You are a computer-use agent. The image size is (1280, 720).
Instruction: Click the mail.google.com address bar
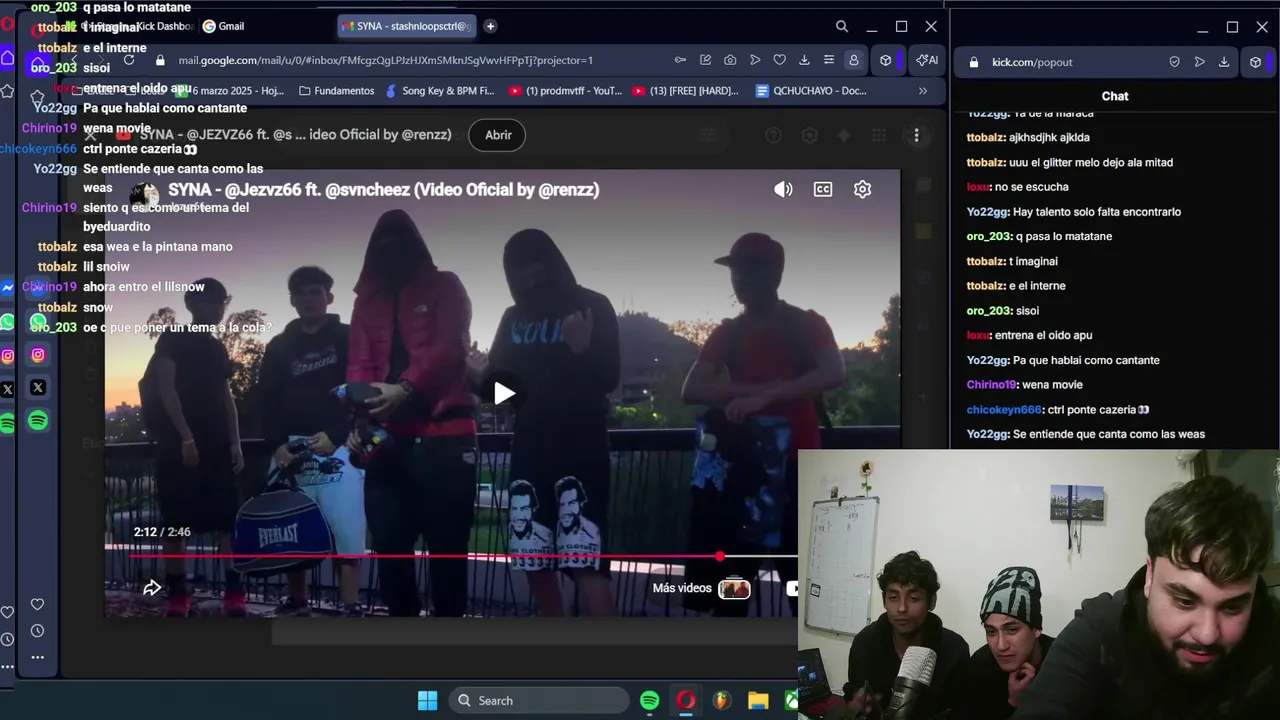385,60
